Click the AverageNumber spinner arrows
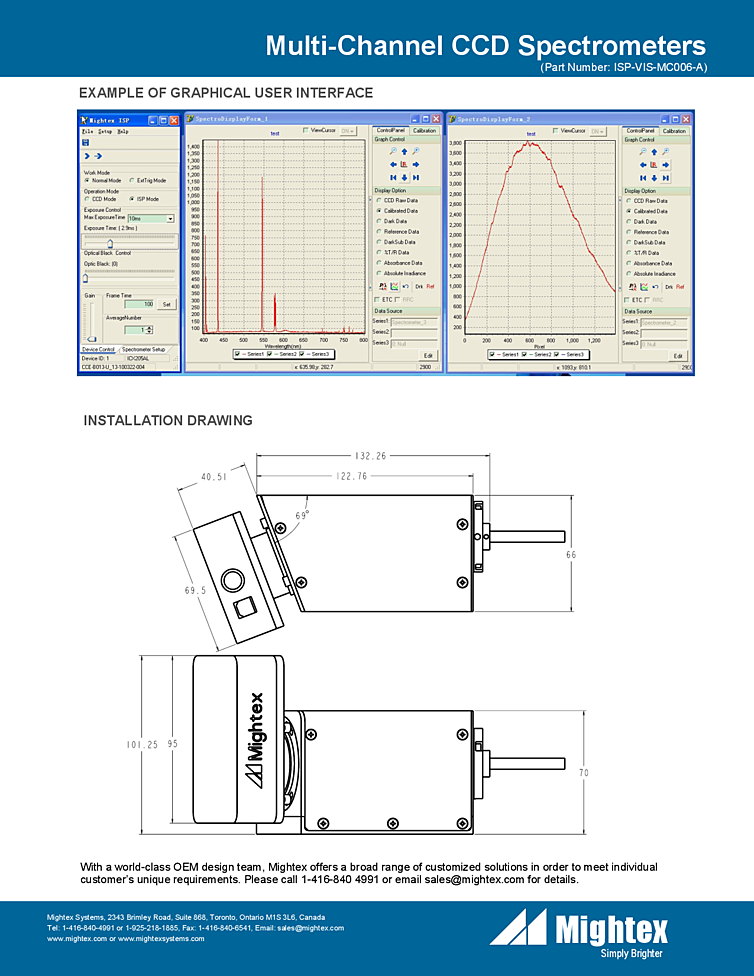The height and width of the screenshot is (976, 754). 149,330
